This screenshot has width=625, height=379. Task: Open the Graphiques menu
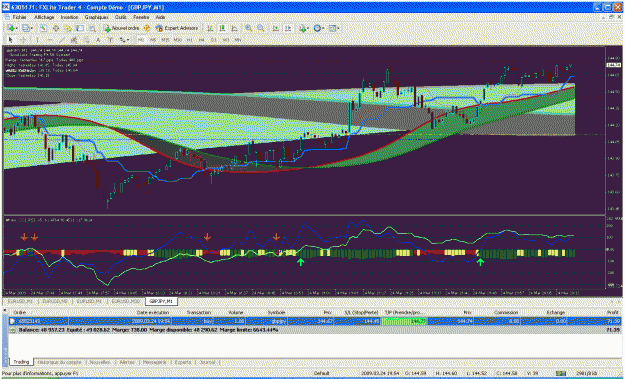pyautogui.click(x=96, y=17)
